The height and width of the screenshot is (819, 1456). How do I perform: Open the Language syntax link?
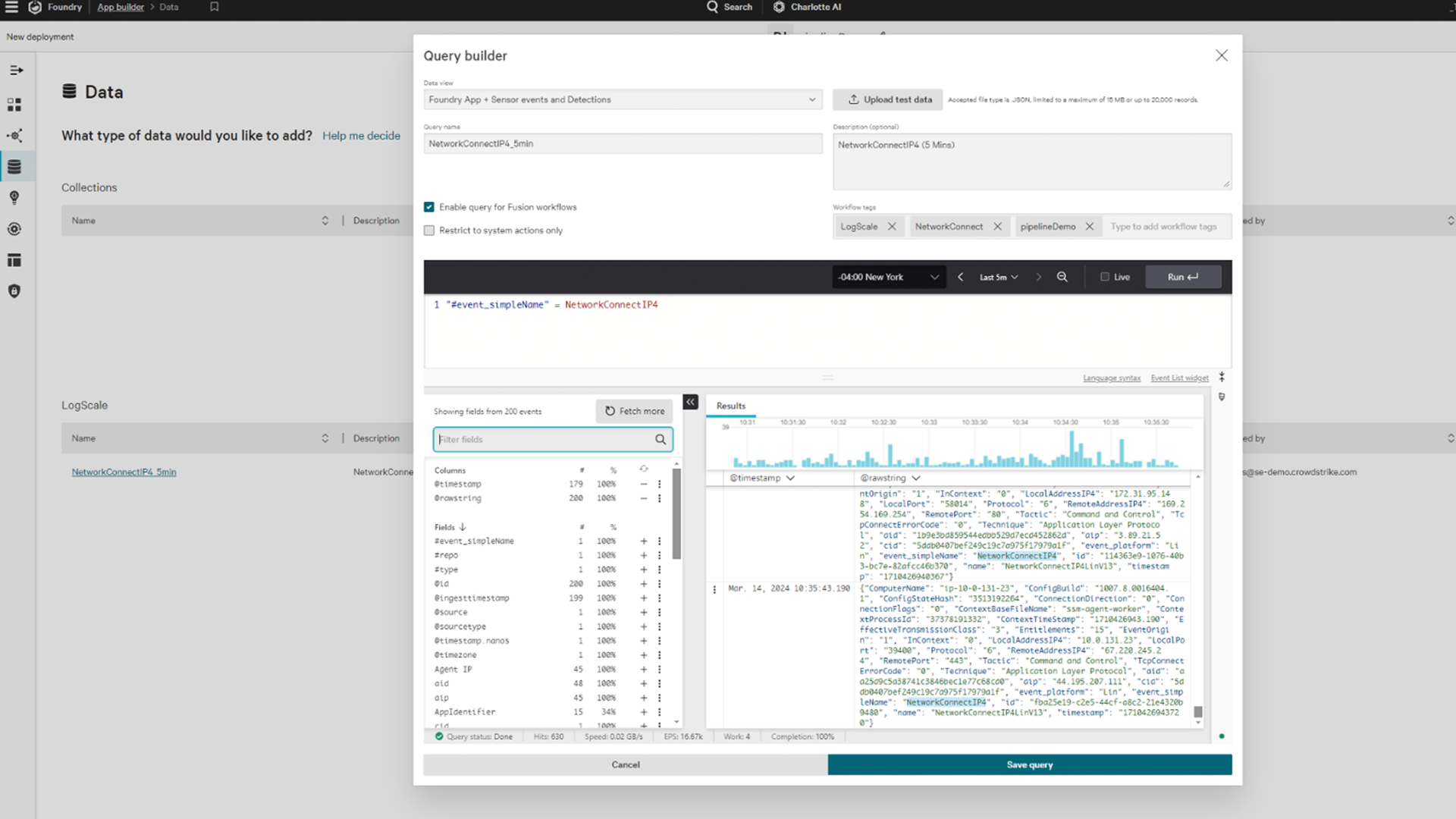tap(1111, 378)
